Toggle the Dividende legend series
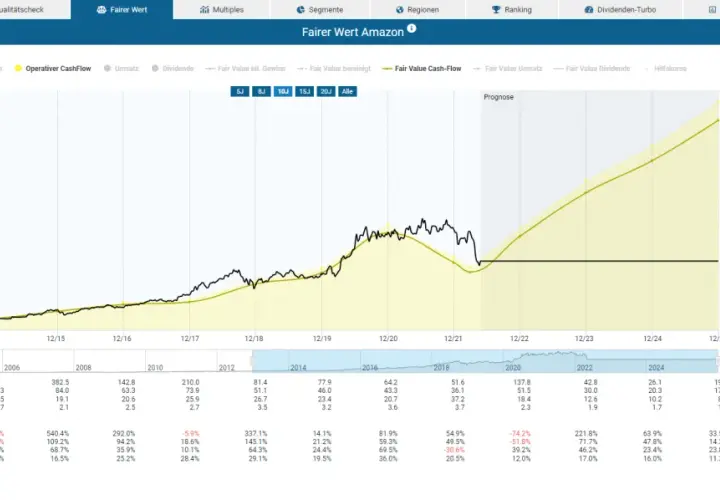This screenshot has height=500, width=720. tap(173, 68)
